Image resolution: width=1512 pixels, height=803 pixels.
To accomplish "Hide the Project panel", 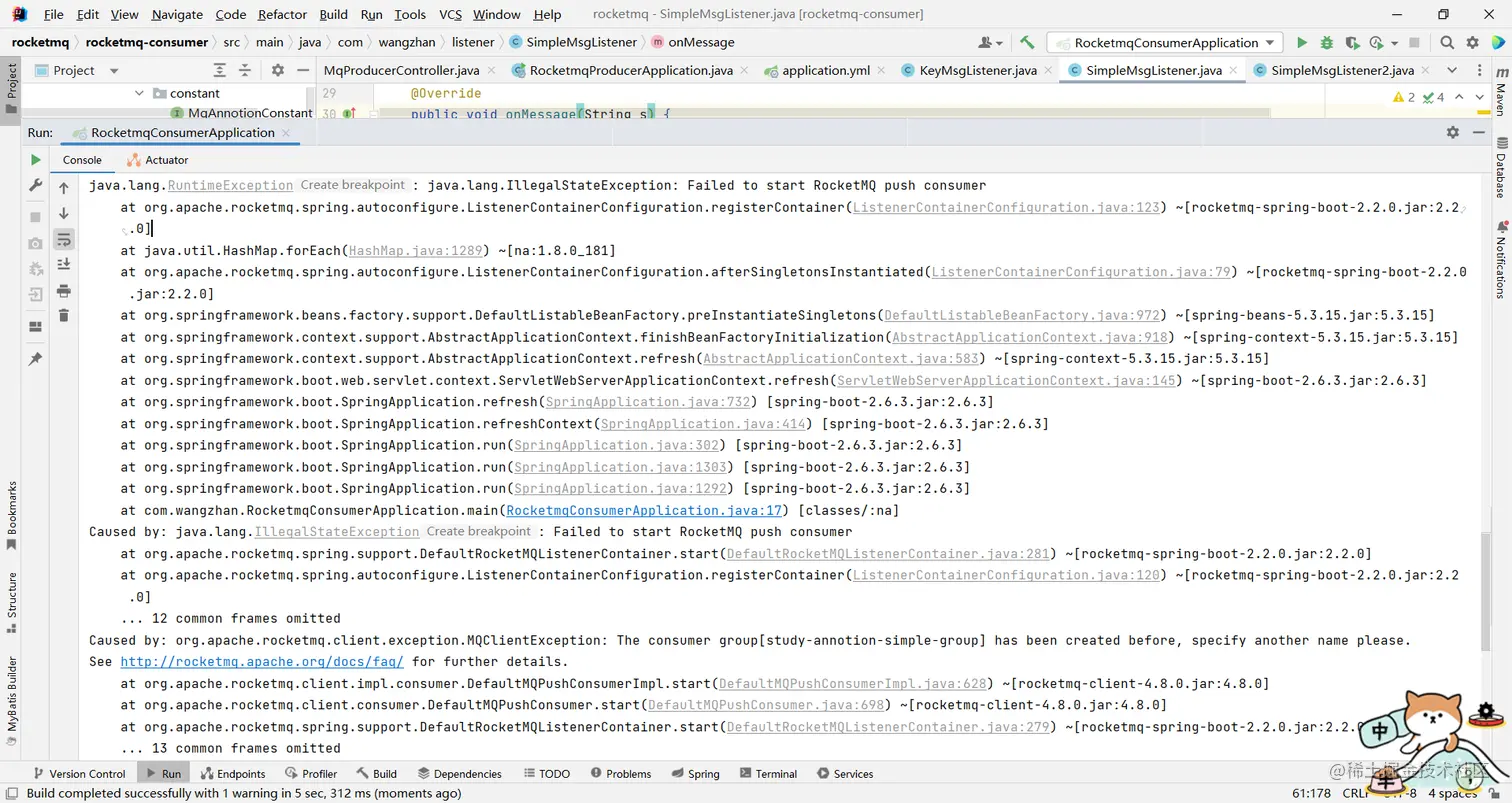I will (303, 70).
